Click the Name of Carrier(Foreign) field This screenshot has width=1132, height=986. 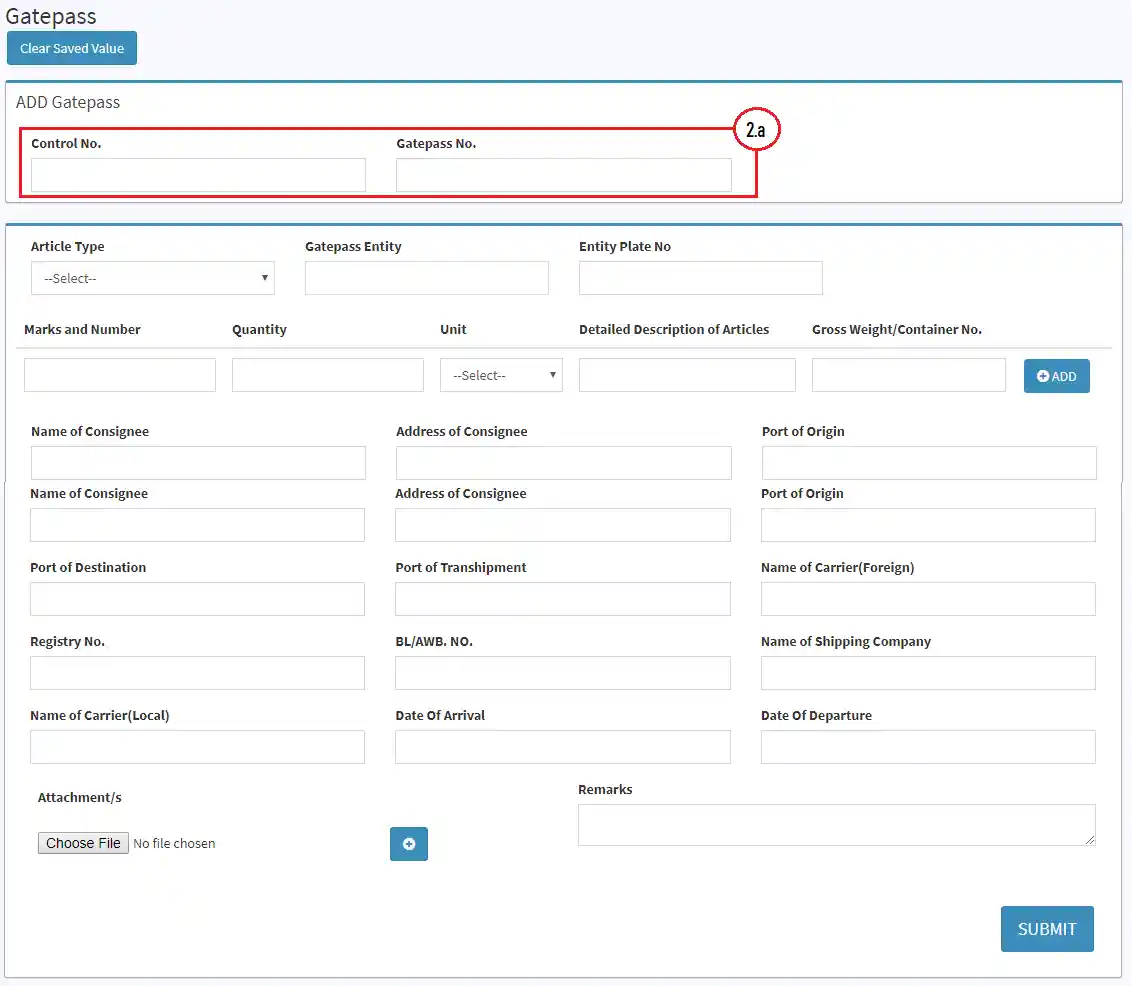(x=928, y=599)
